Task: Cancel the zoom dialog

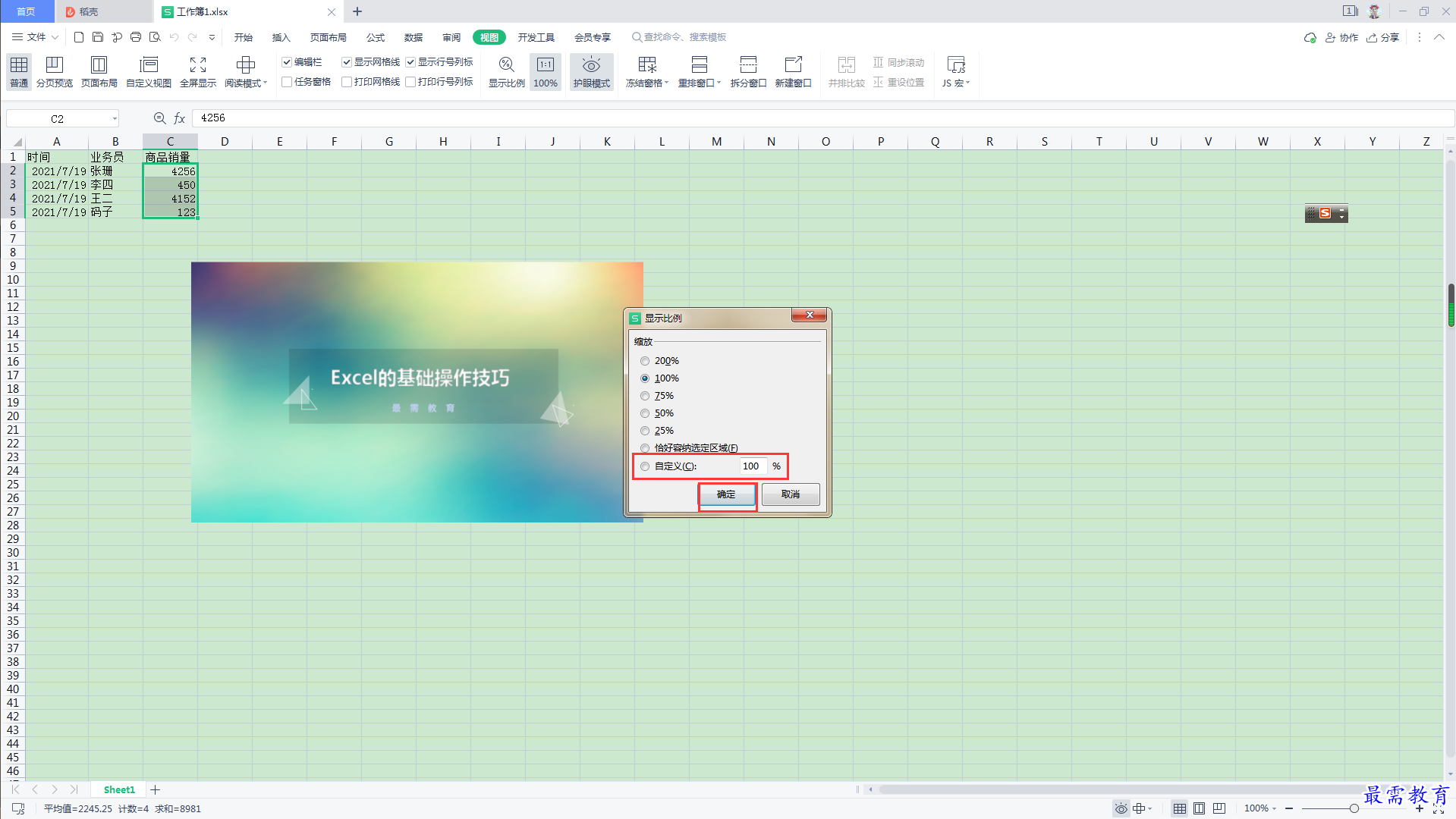Action: 791,494
